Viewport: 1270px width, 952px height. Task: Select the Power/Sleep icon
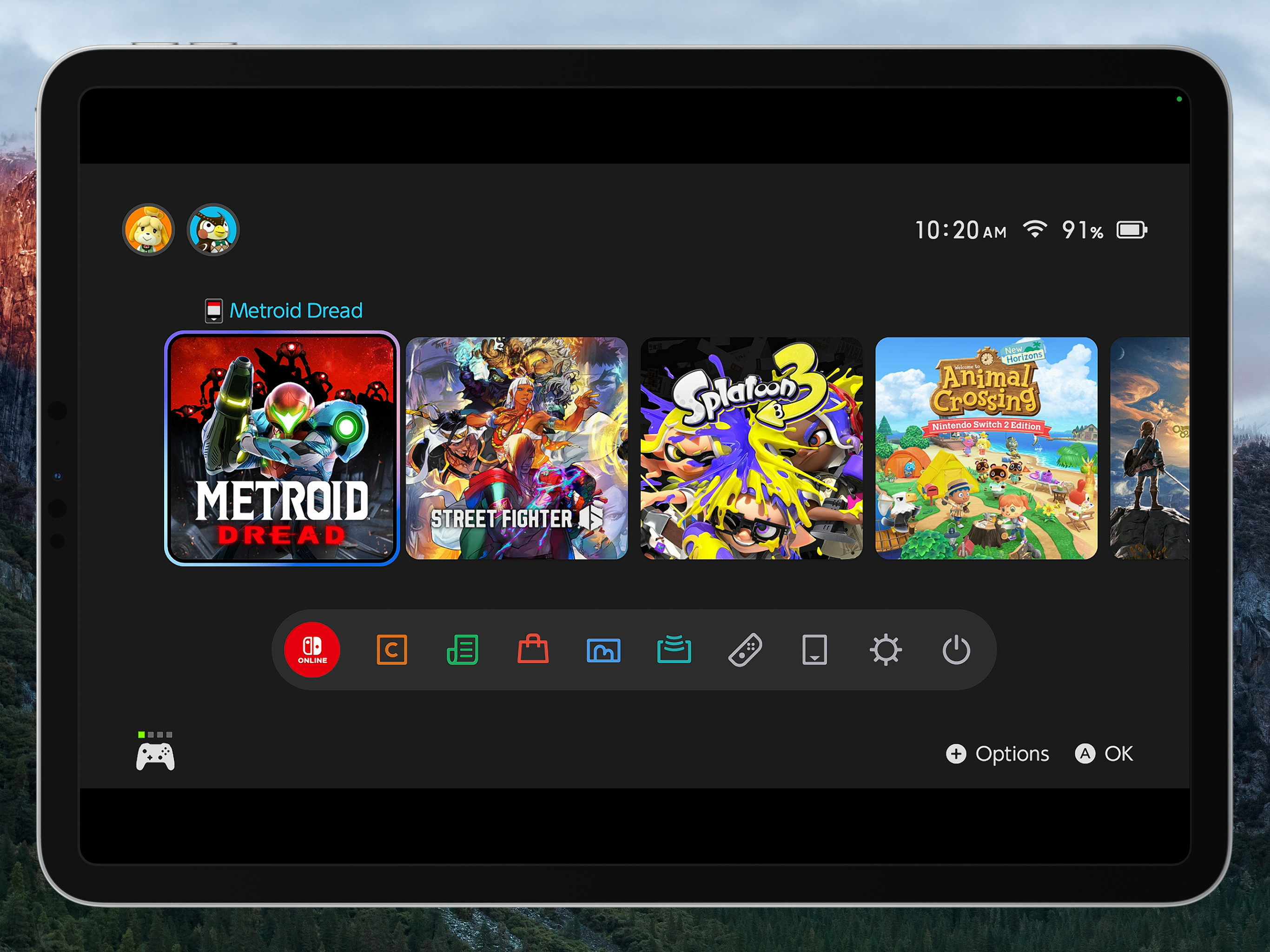coord(956,649)
